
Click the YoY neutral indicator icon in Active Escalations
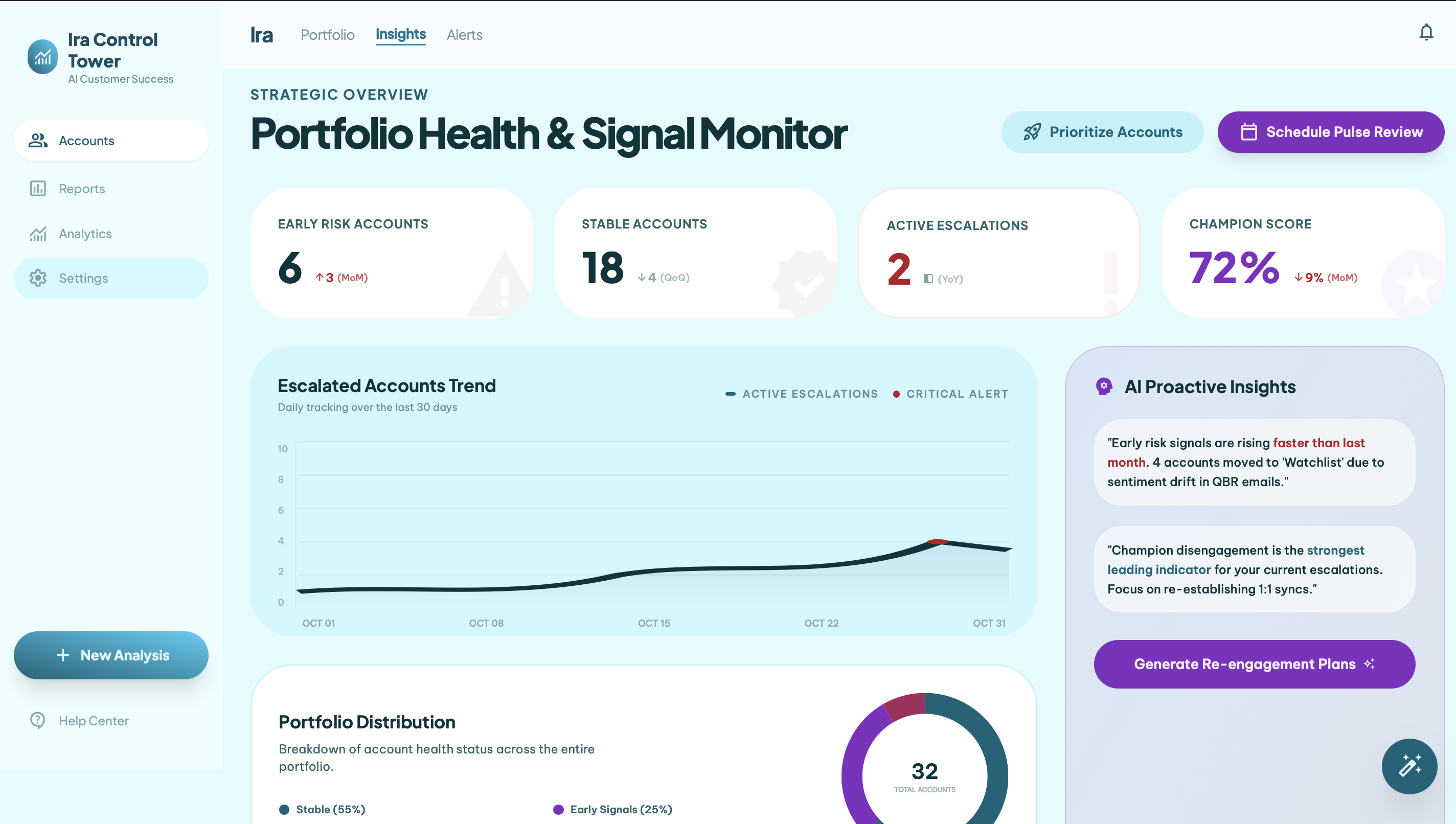click(928, 279)
